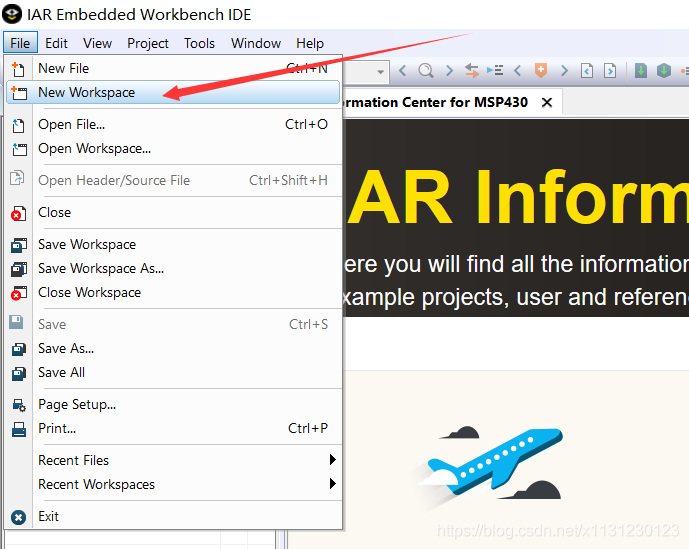This screenshot has height=549, width=689.
Task: Choose Open Workspace... menu entry
Action: (x=173, y=149)
